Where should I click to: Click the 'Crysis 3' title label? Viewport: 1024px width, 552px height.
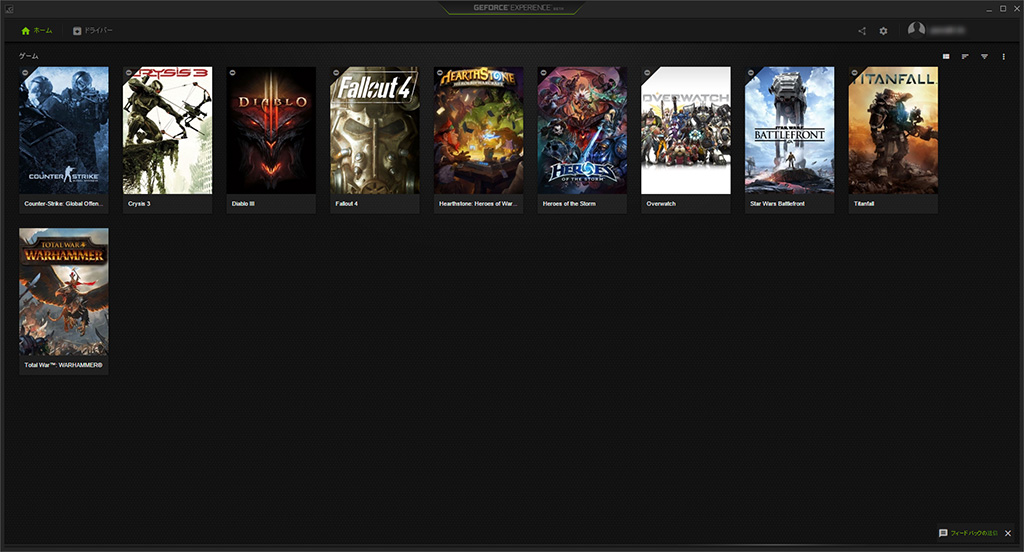(139, 204)
